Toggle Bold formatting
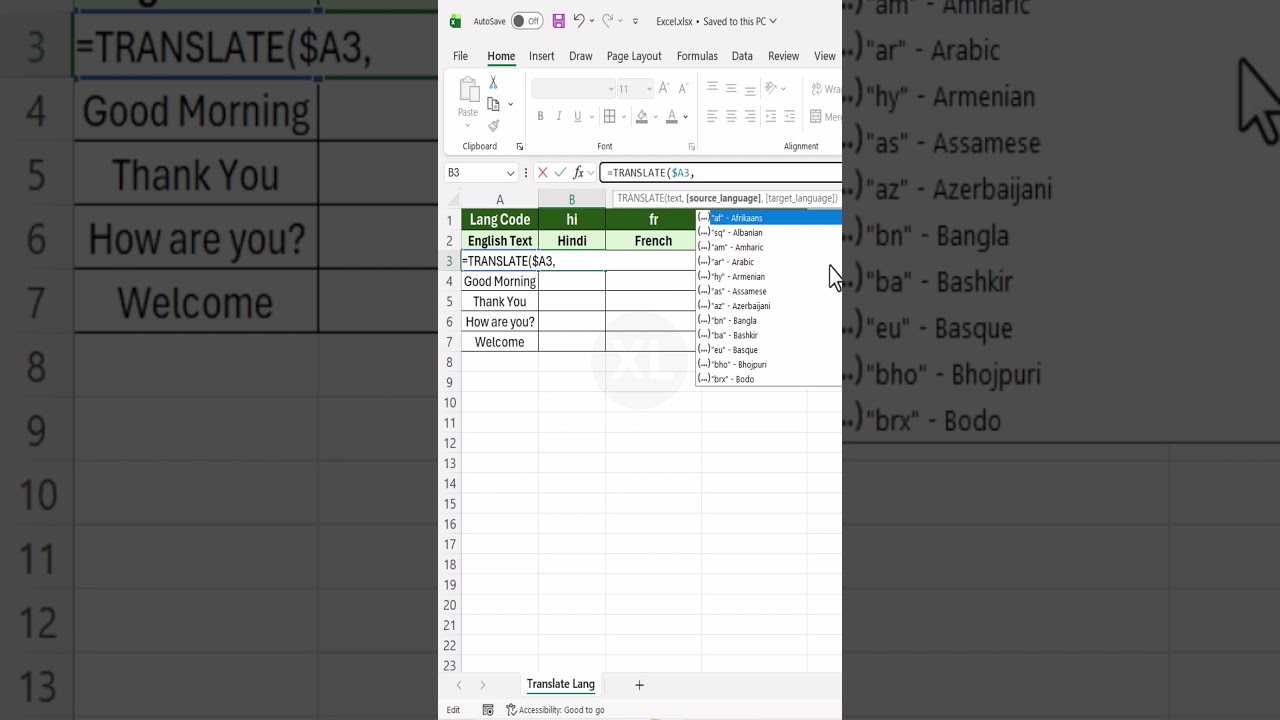 pos(540,117)
